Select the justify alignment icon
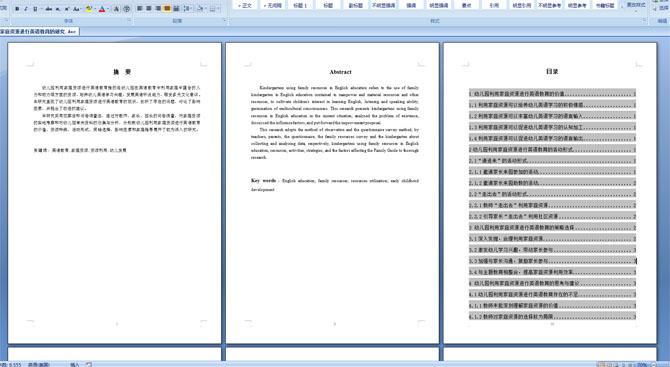 (167, 8)
